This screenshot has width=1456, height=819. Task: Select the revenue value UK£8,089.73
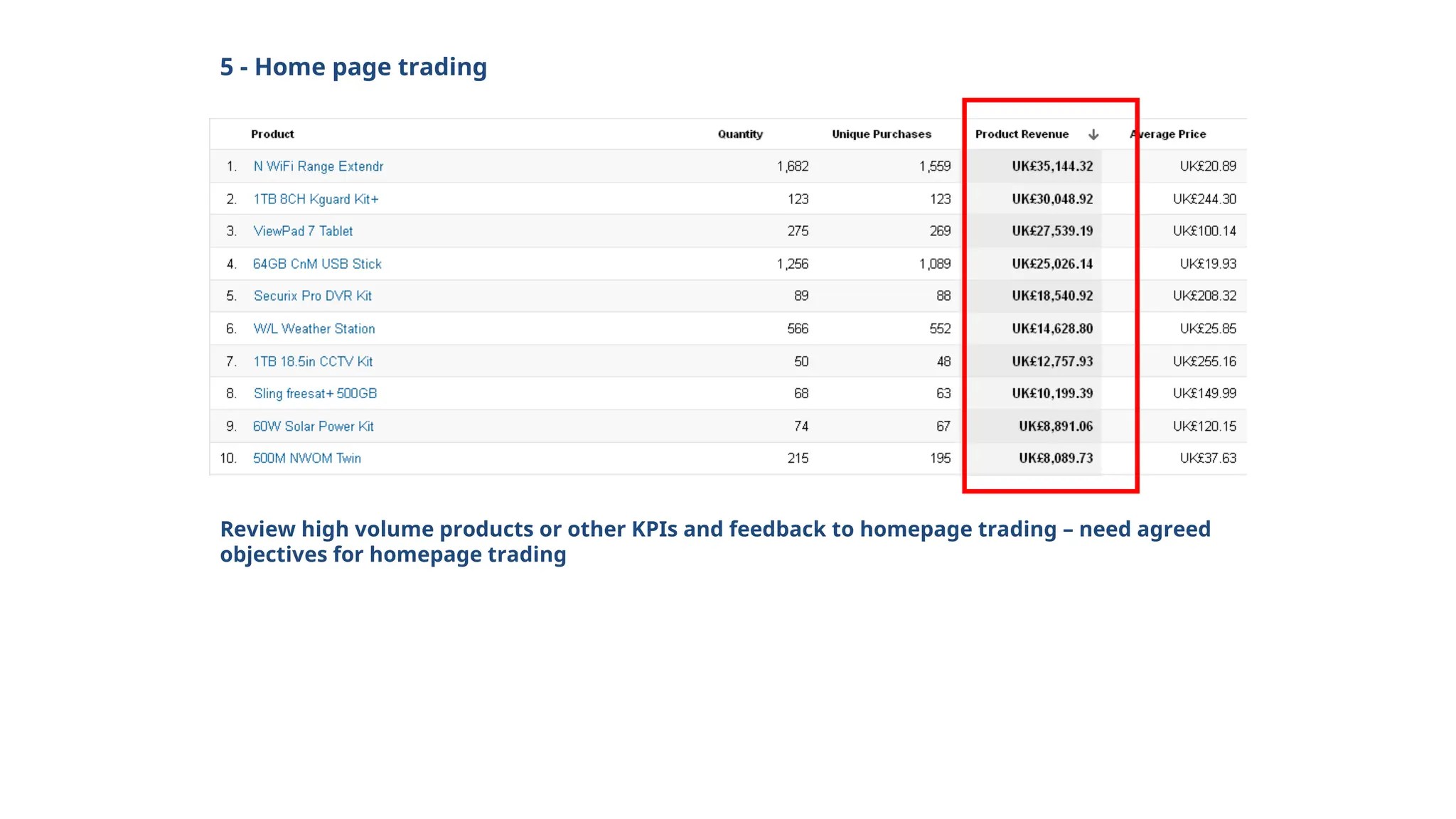[1056, 458]
